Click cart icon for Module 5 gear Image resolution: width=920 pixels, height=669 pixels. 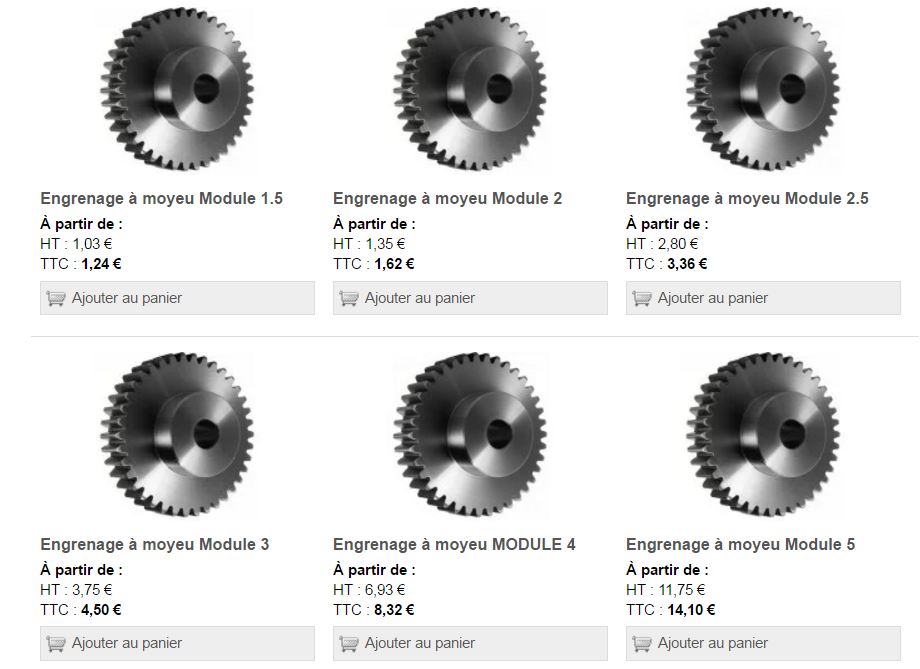[641, 644]
